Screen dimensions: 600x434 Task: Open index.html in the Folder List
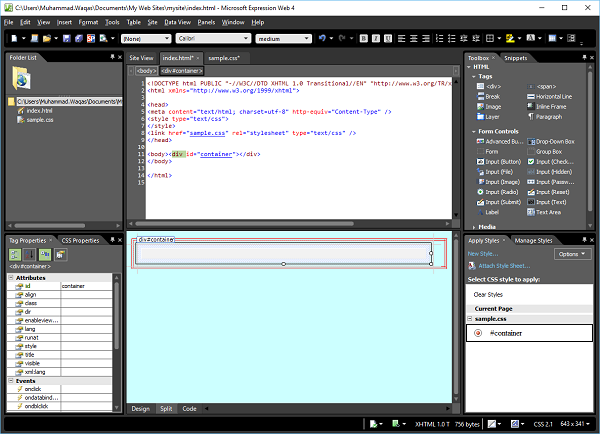tap(39, 111)
